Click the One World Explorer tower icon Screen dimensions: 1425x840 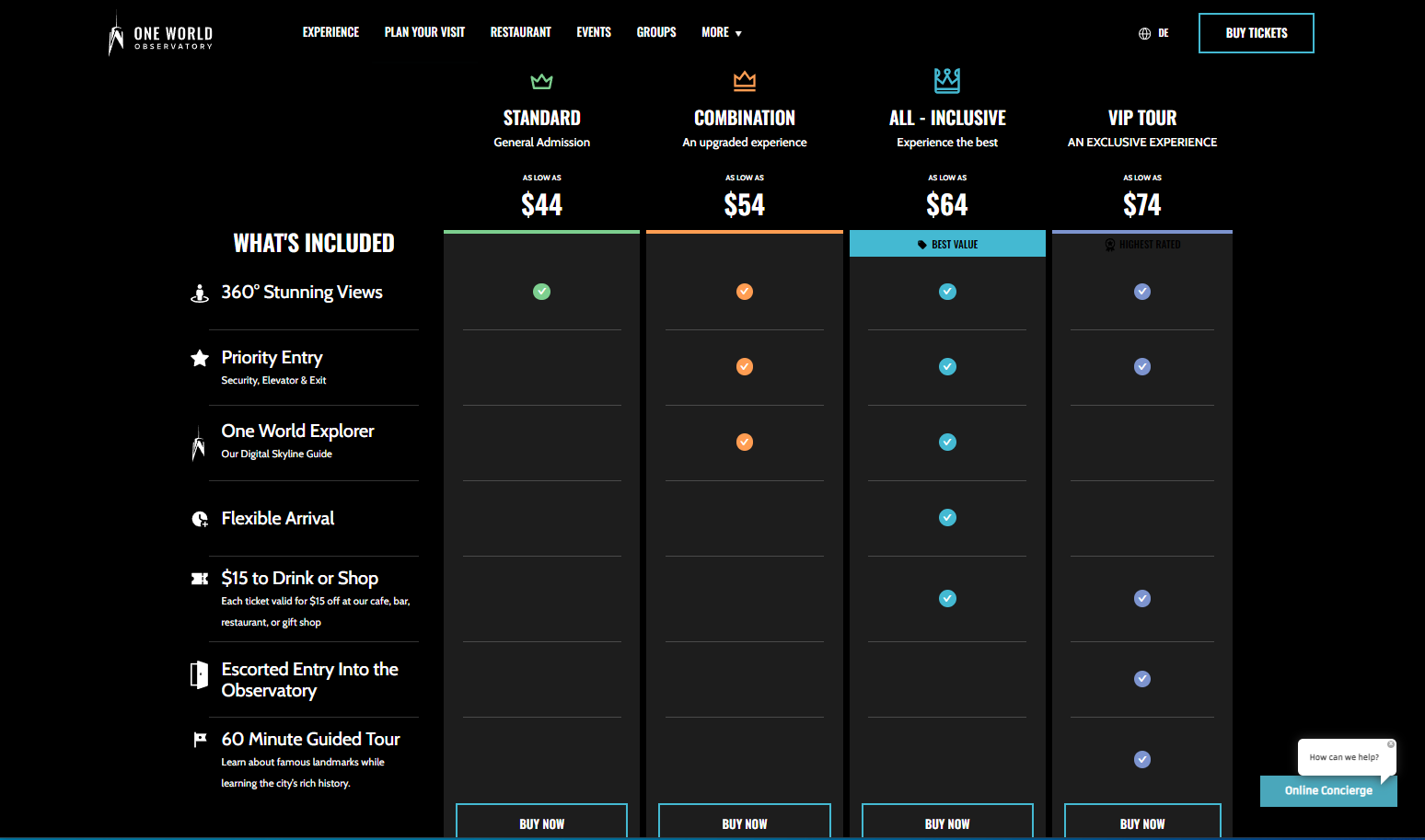tap(198, 443)
